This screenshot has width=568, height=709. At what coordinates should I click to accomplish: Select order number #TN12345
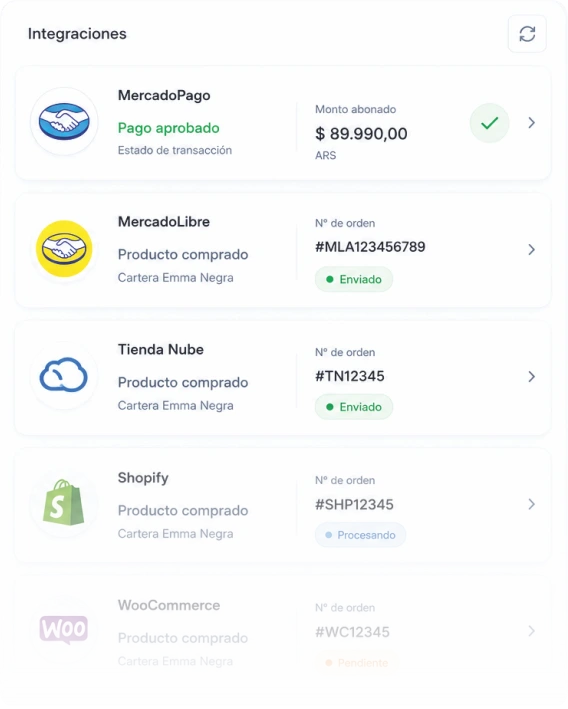tap(350, 376)
